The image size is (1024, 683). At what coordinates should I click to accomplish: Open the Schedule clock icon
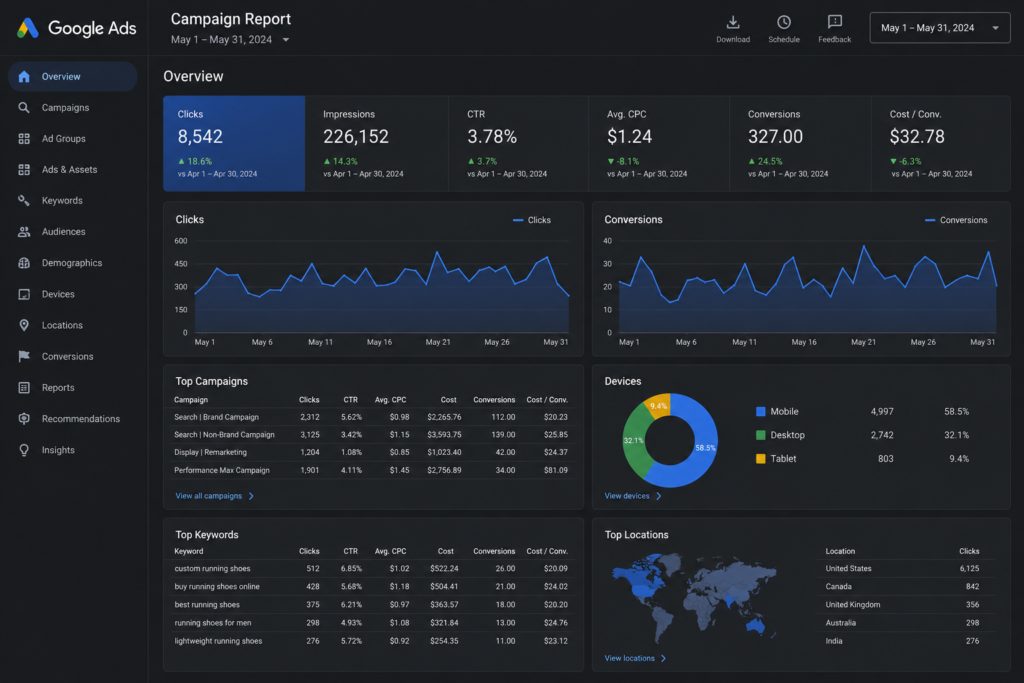coord(784,23)
